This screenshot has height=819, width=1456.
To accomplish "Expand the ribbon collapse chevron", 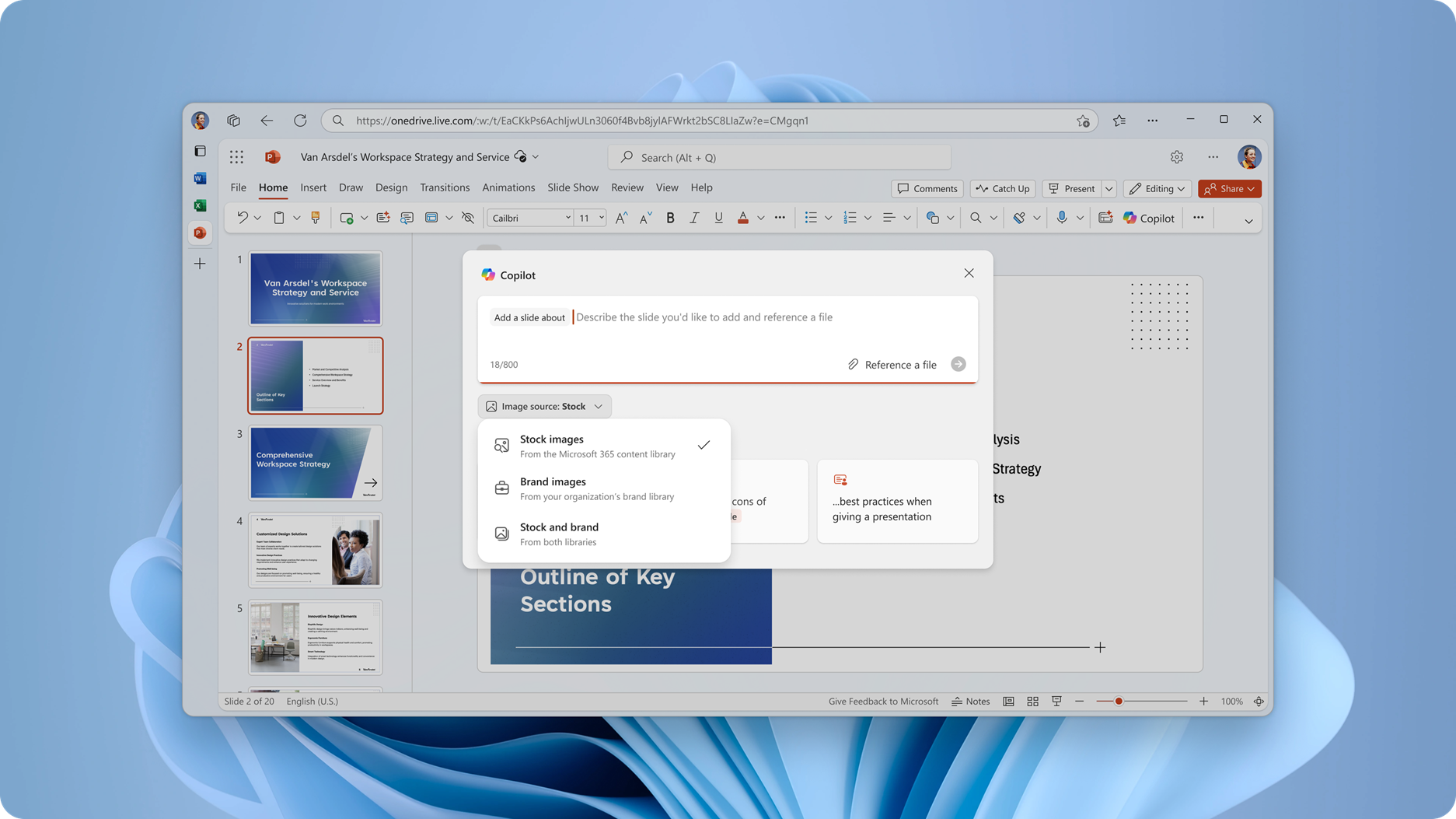I will pos(1248,221).
